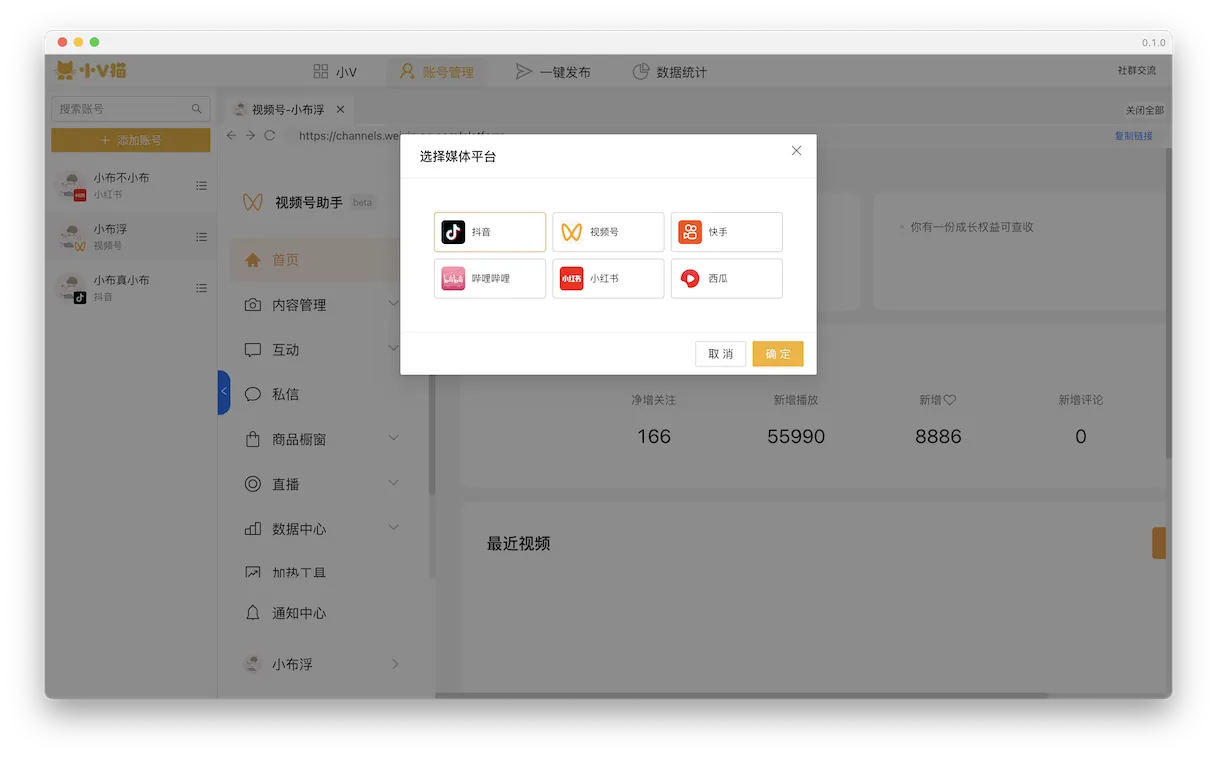
Task: Open menu icon for 小布浮 account
Action: pyautogui.click(x=201, y=237)
